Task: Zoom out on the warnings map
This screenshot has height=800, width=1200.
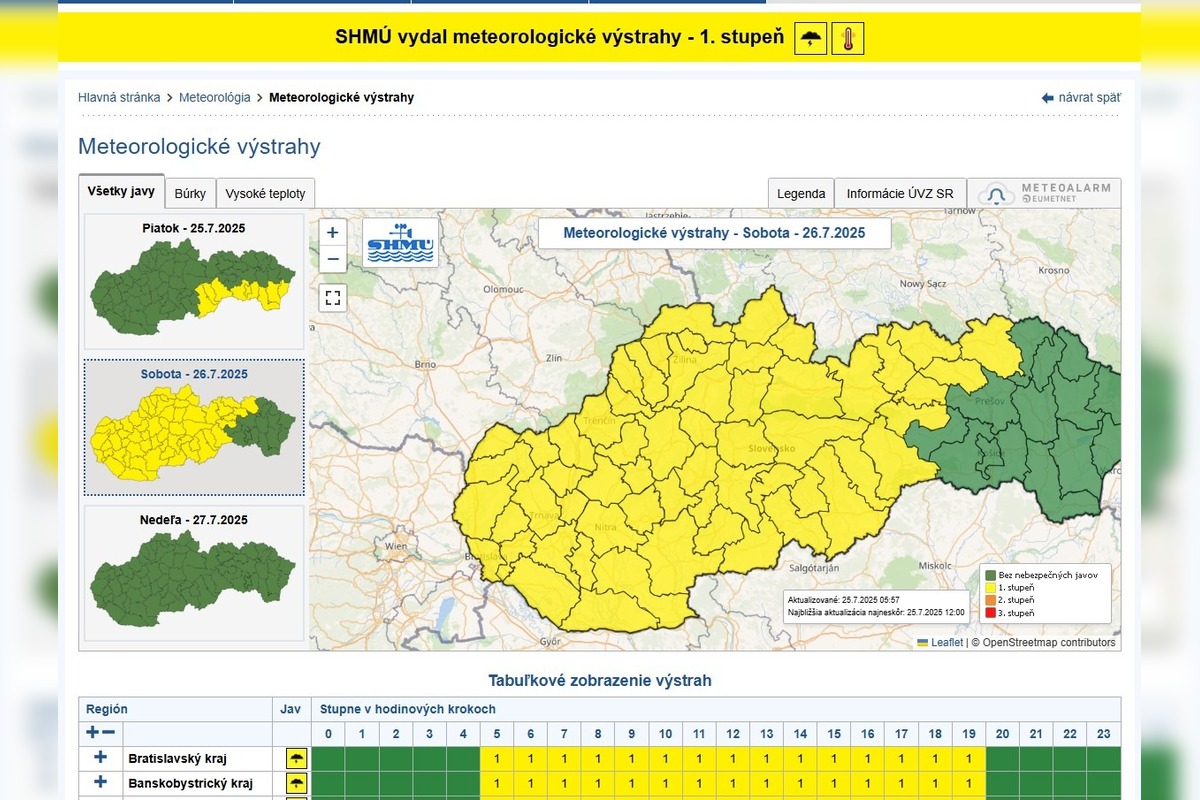Action: [x=333, y=260]
